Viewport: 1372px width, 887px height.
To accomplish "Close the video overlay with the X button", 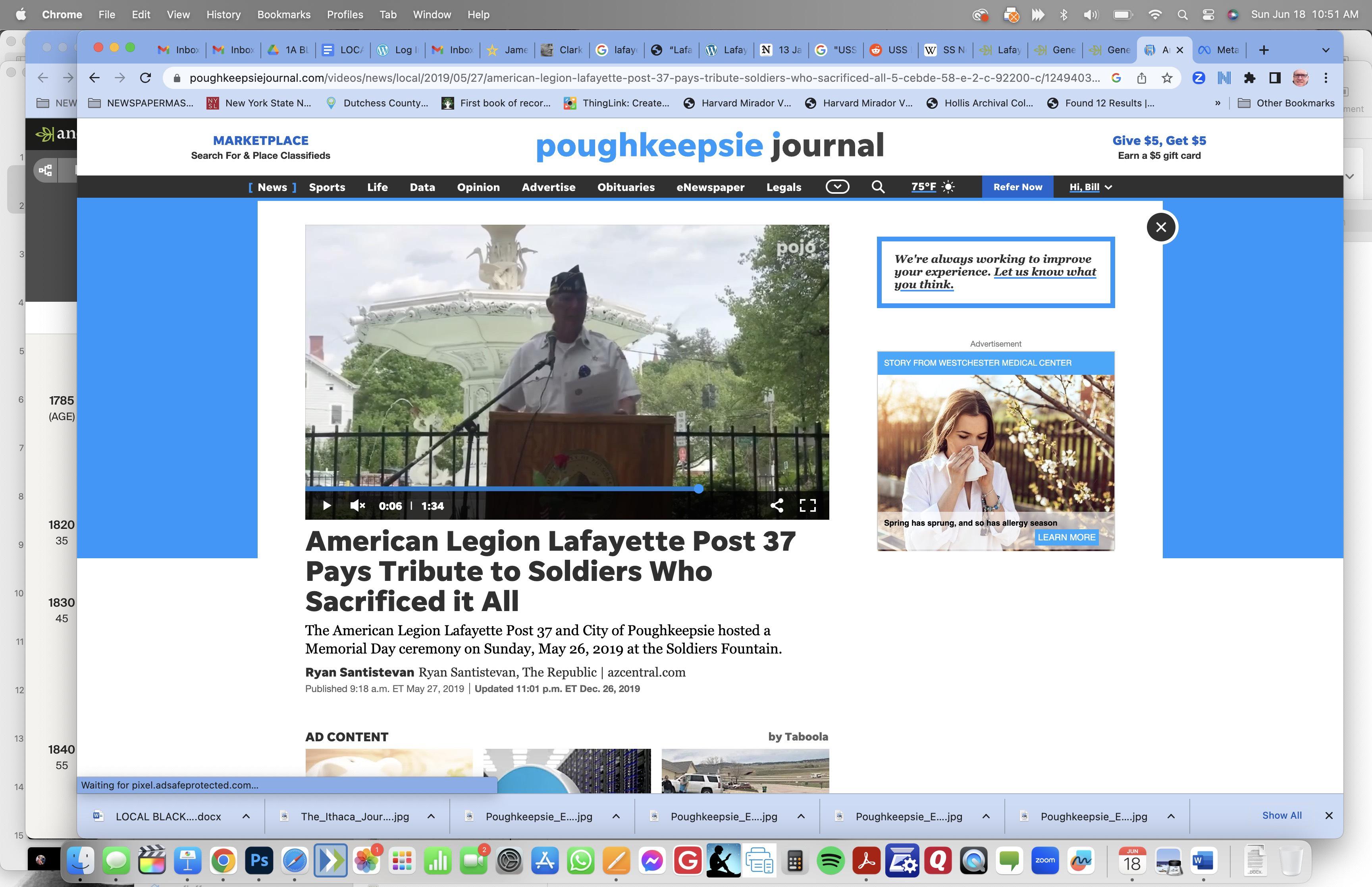I will click(x=1161, y=227).
